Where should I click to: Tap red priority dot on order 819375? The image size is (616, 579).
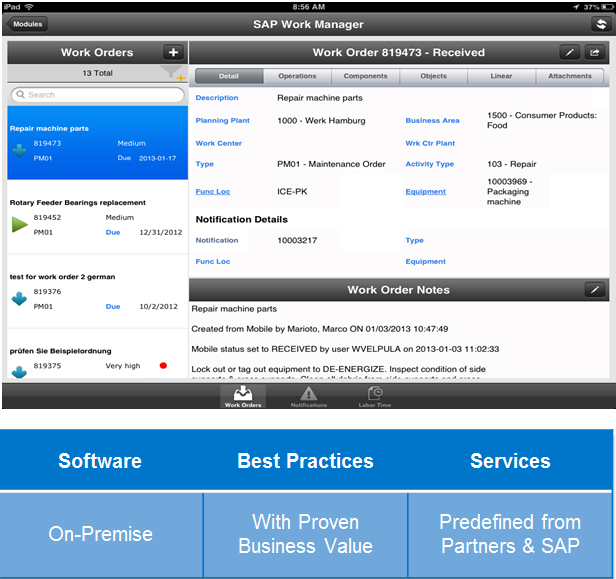pos(163,366)
